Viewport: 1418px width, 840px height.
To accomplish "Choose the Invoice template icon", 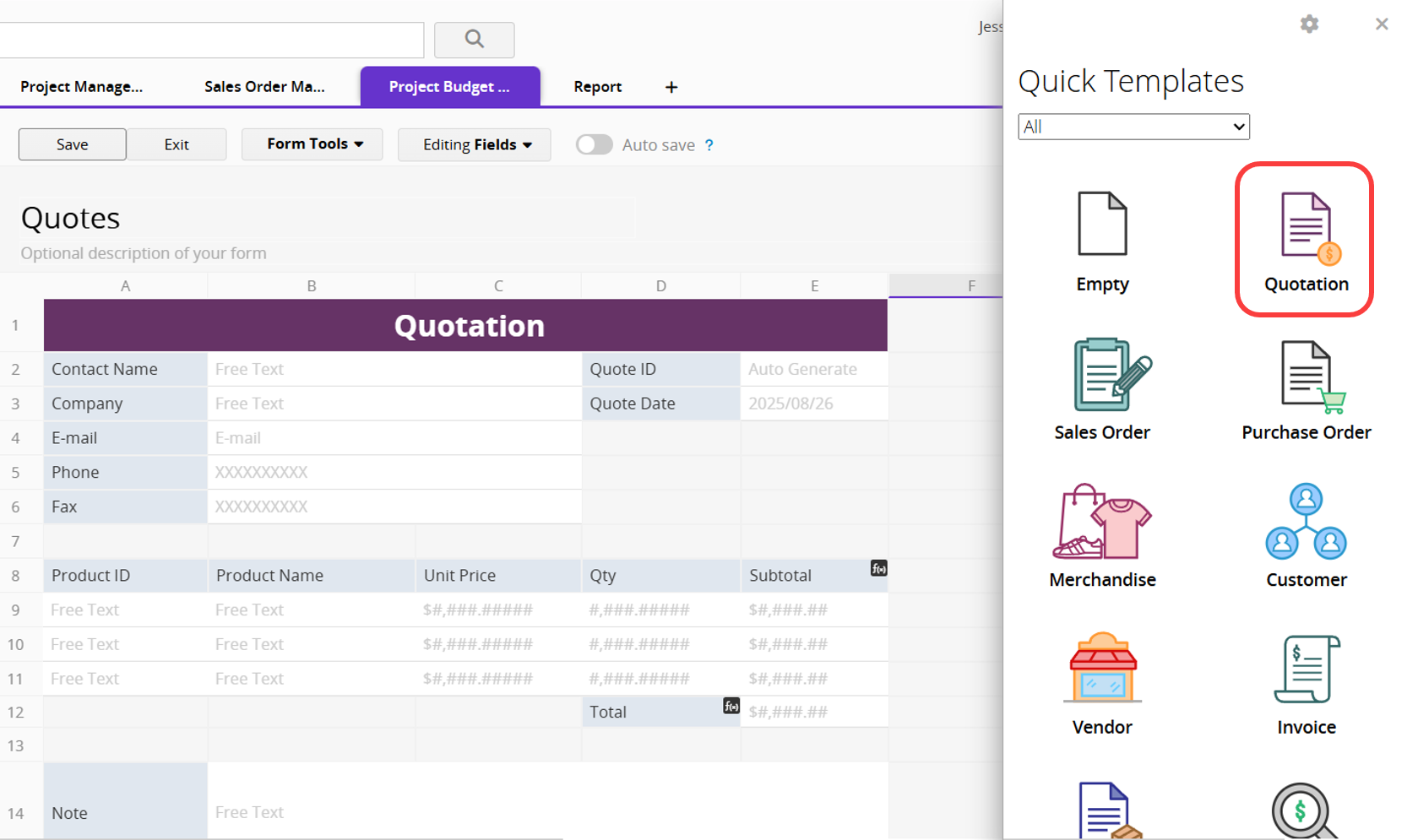I will (1306, 669).
